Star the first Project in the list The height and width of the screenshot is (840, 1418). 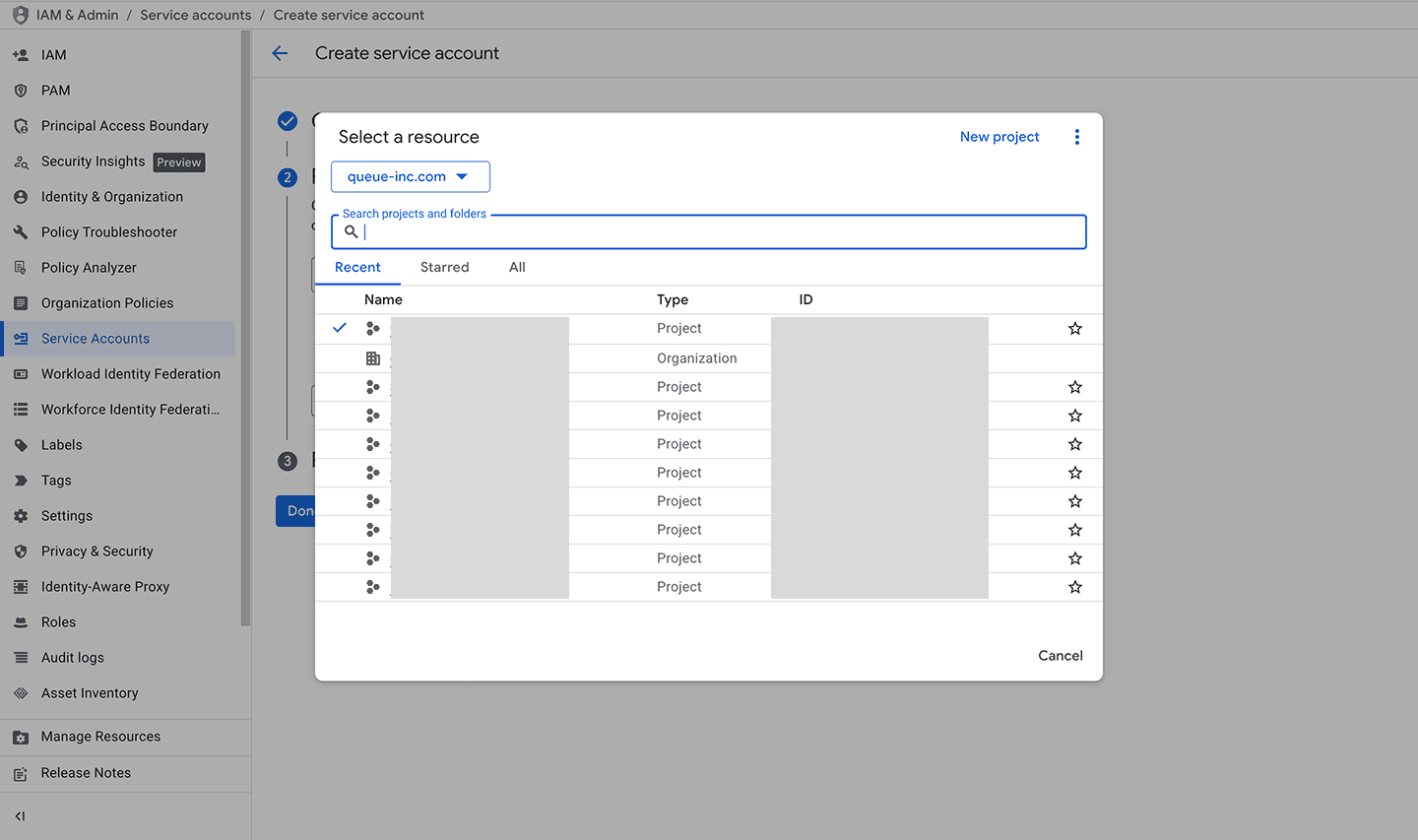[1075, 328]
